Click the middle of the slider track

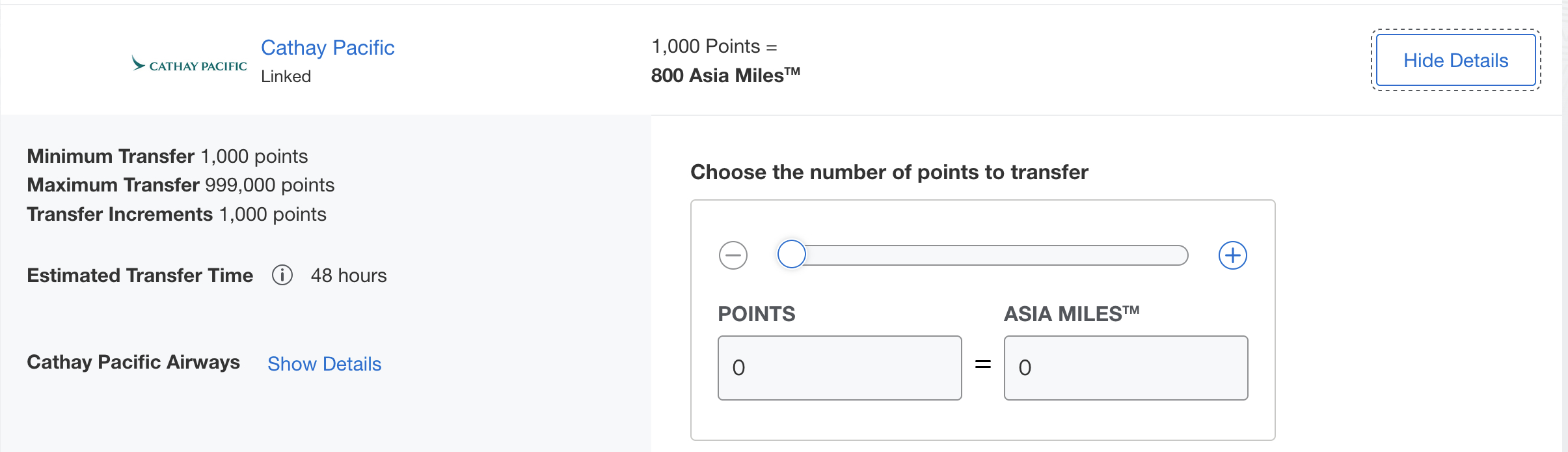pyautogui.click(x=989, y=255)
